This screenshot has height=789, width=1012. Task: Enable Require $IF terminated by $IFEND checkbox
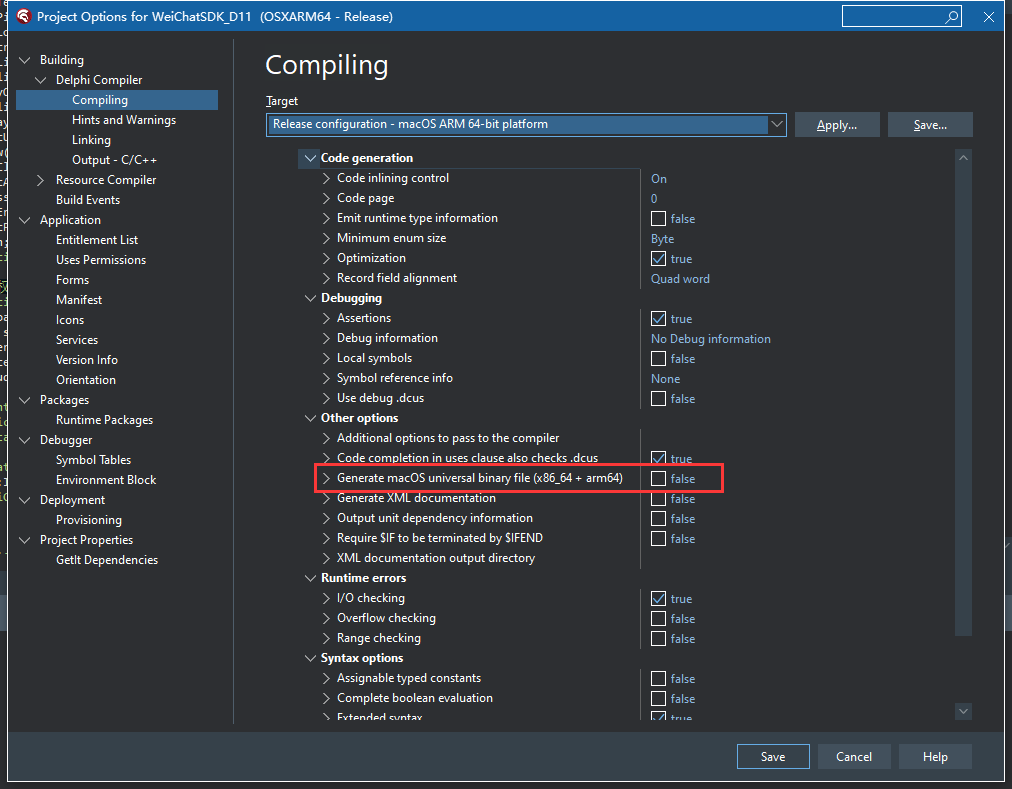point(658,538)
